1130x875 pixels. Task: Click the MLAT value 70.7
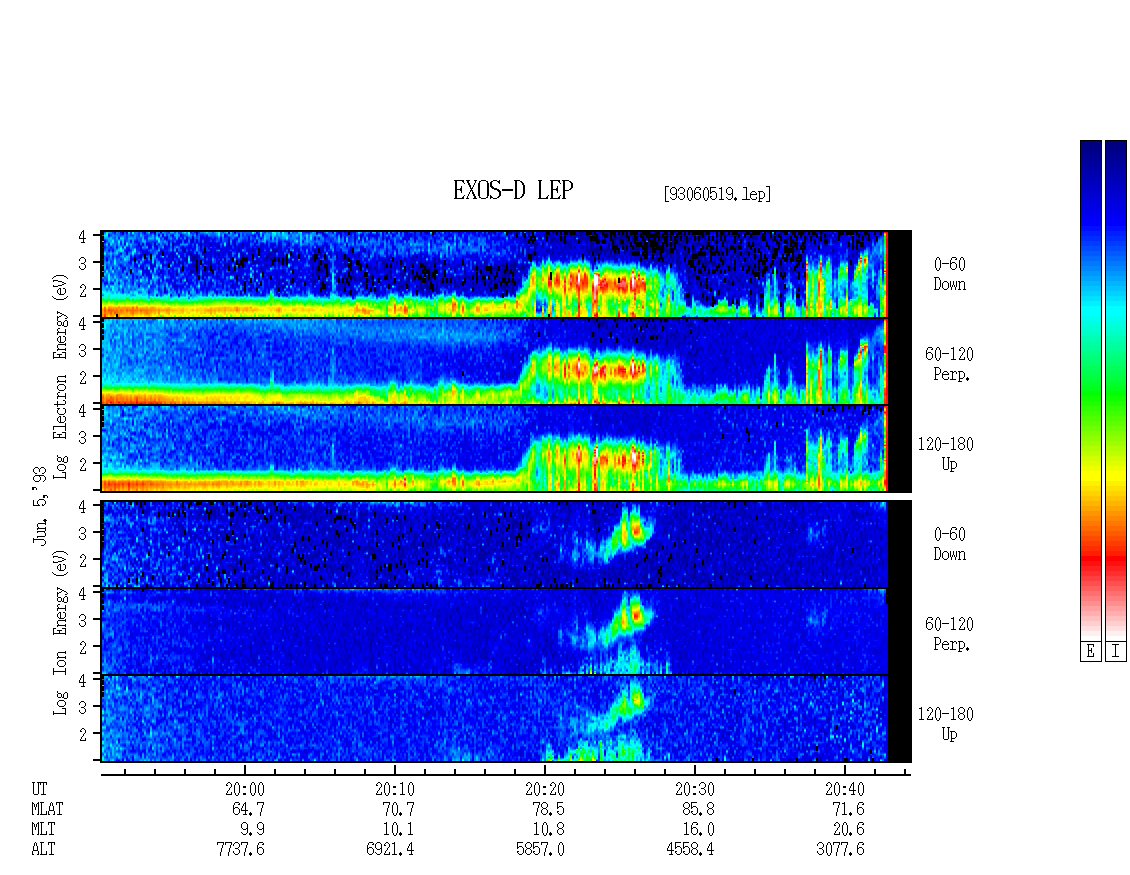(399, 809)
